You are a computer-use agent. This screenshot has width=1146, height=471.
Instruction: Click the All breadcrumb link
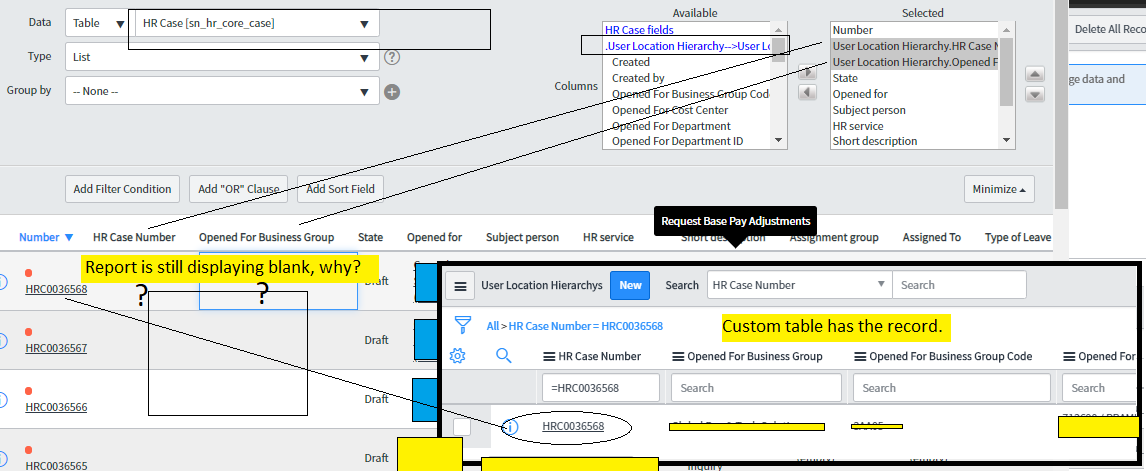coord(493,326)
